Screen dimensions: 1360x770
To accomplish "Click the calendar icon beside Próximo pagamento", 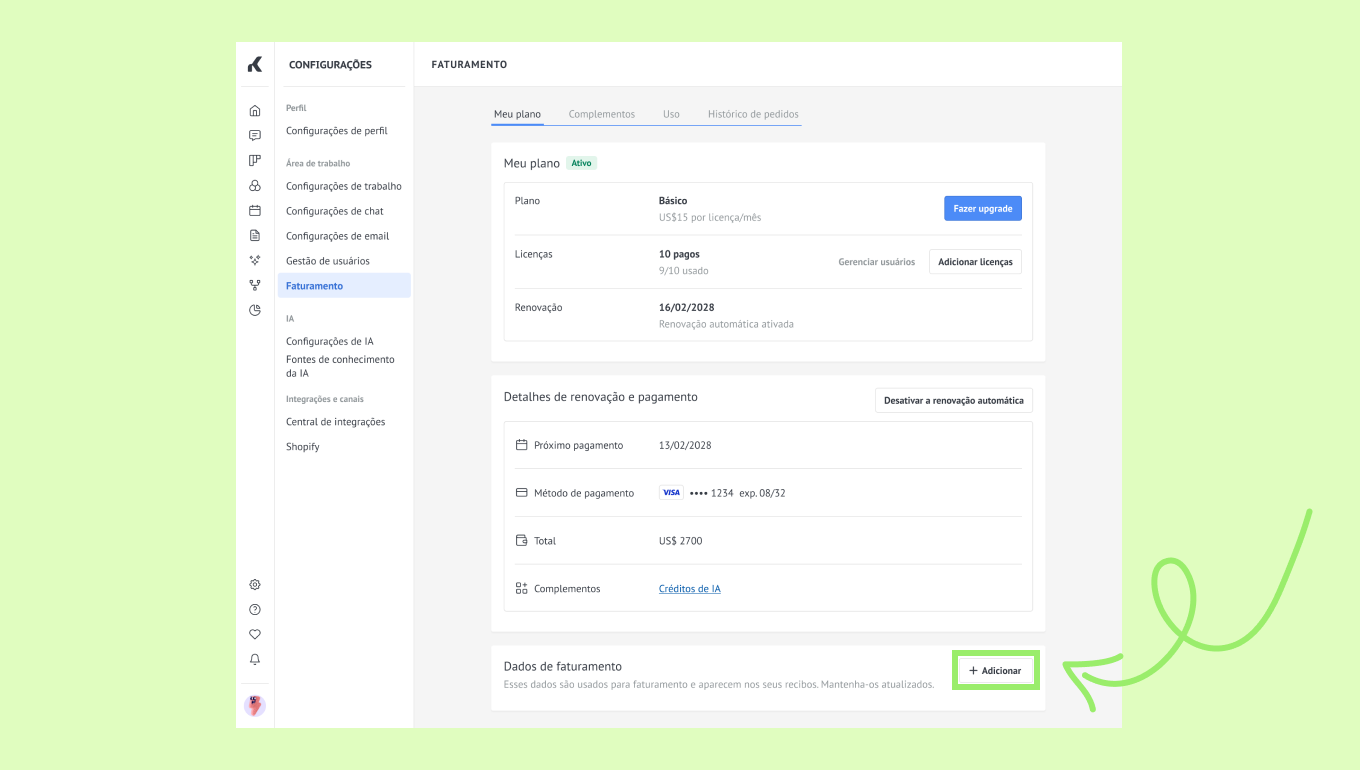I will (521, 445).
